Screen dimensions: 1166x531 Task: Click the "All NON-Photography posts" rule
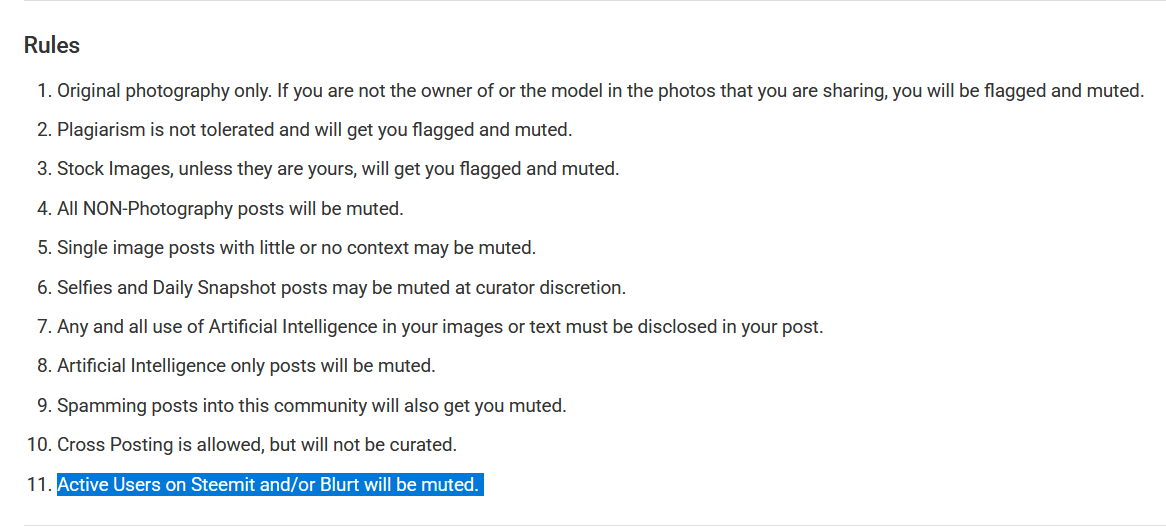click(231, 209)
